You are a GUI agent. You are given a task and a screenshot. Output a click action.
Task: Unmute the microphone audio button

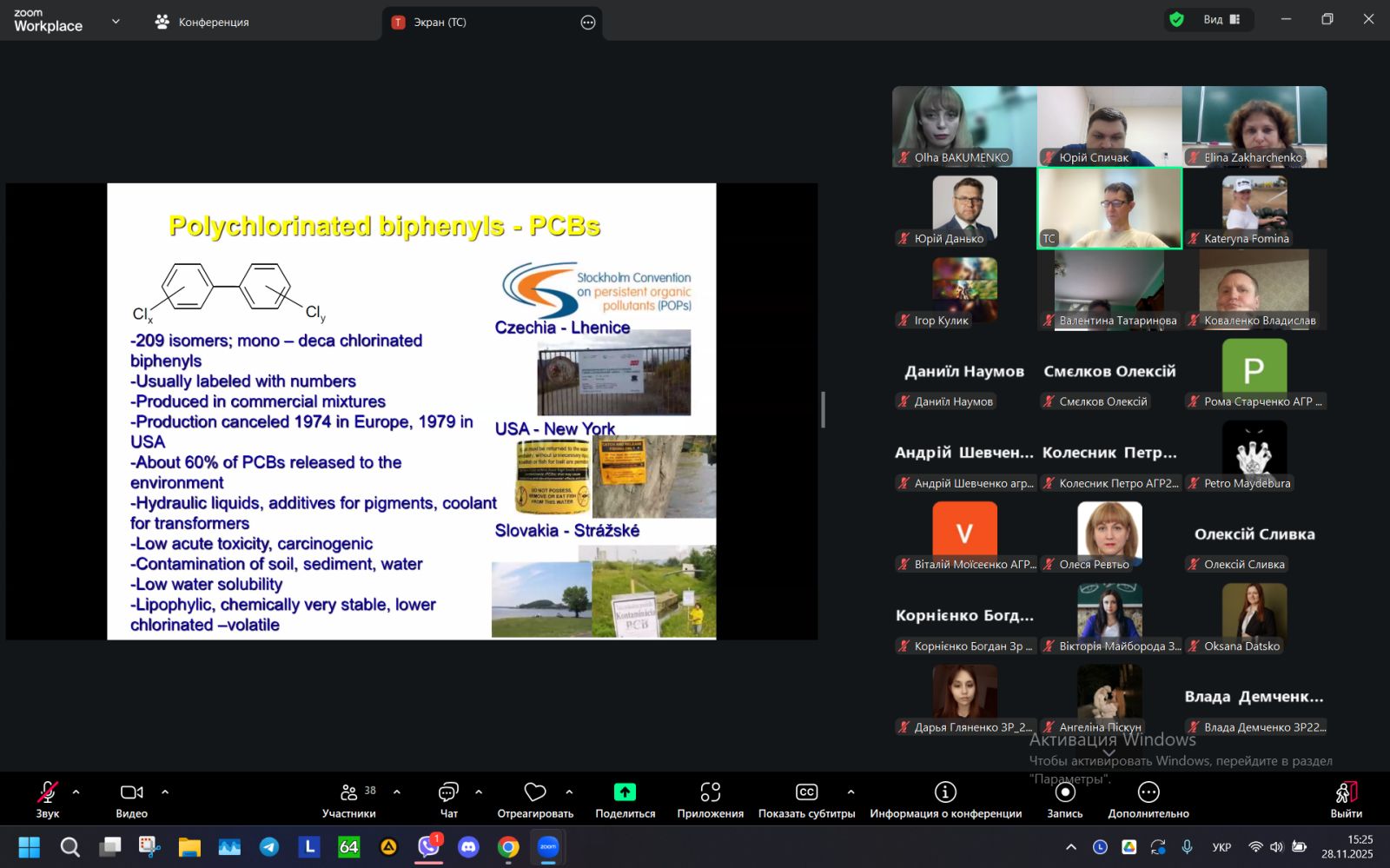coord(47,792)
